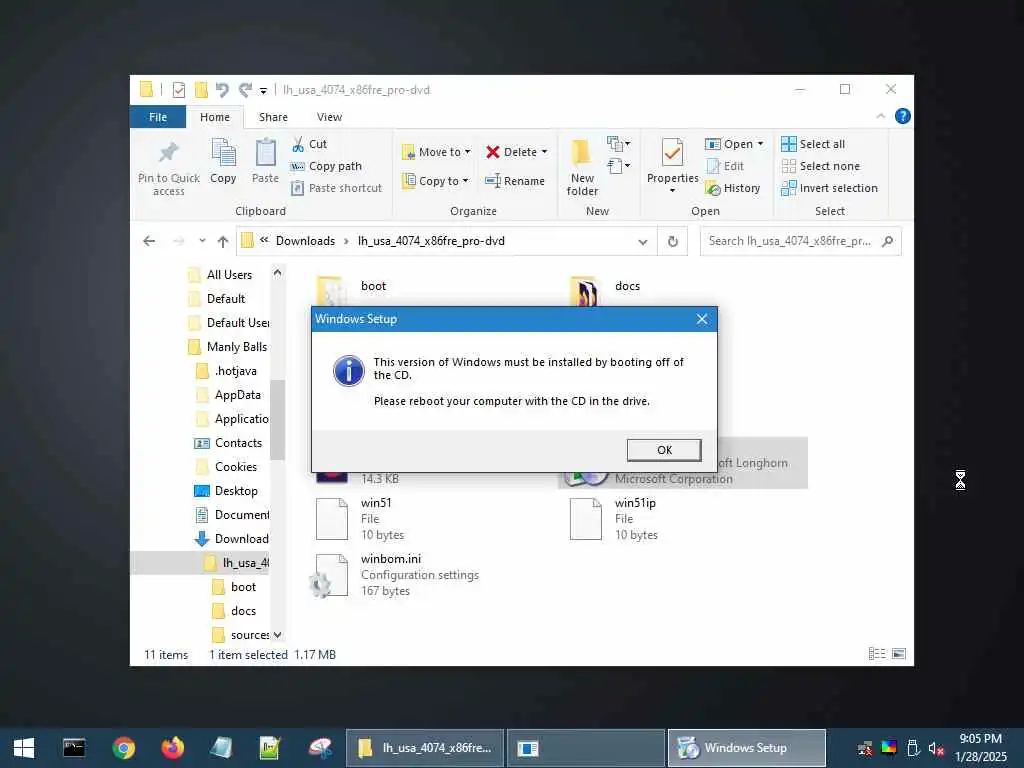This screenshot has height=768, width=1024.
Task: Click the Back navigation arrow
Action: tap(149, 241)
